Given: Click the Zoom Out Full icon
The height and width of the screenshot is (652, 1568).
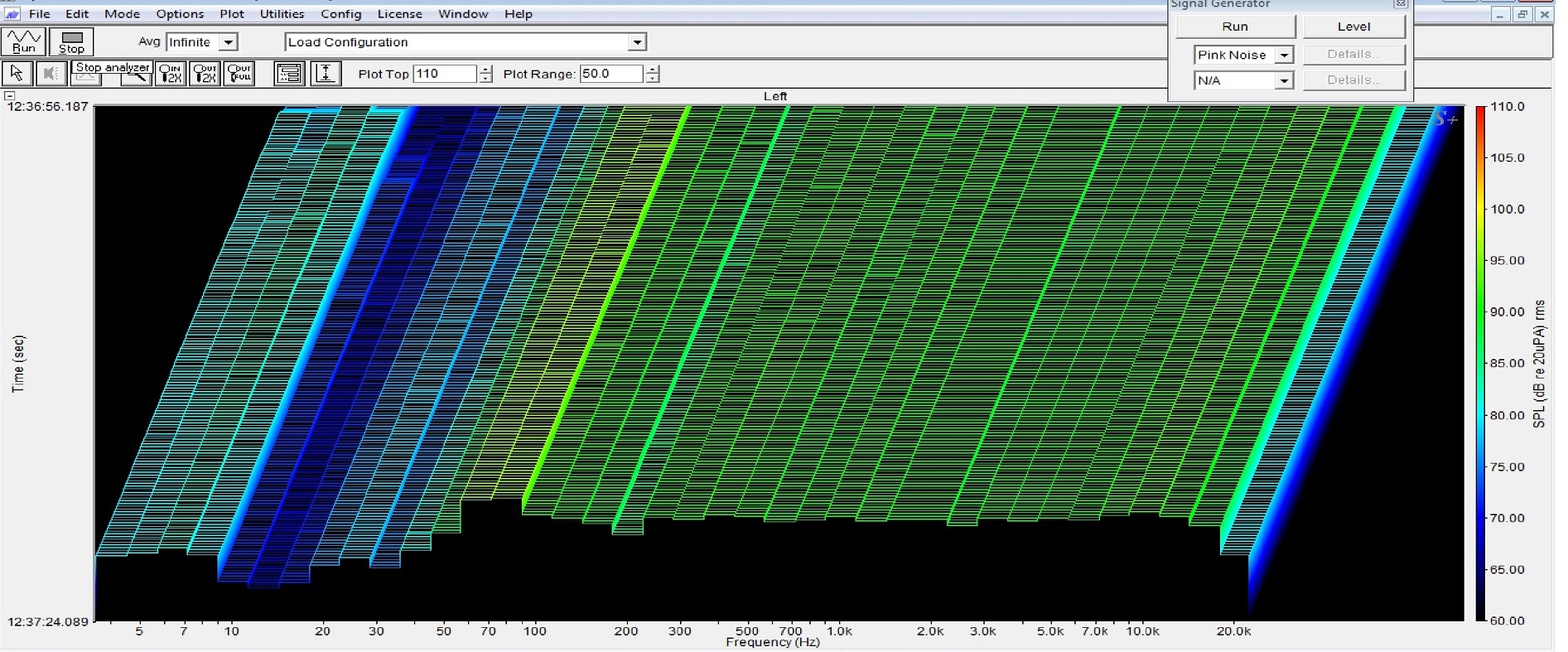Looking at the screenshot, I should pyautogui.click(x=239, y=74).
